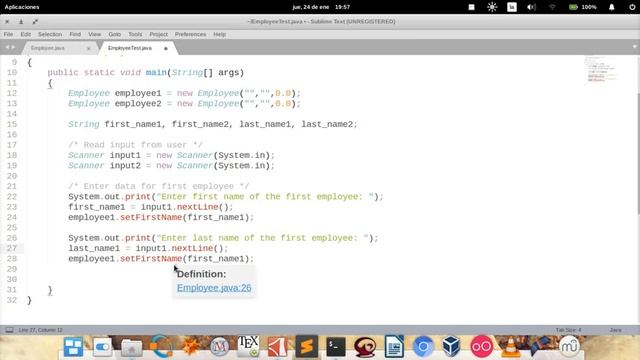Launch LibreOffice Writer from dock

click(394, 347)
